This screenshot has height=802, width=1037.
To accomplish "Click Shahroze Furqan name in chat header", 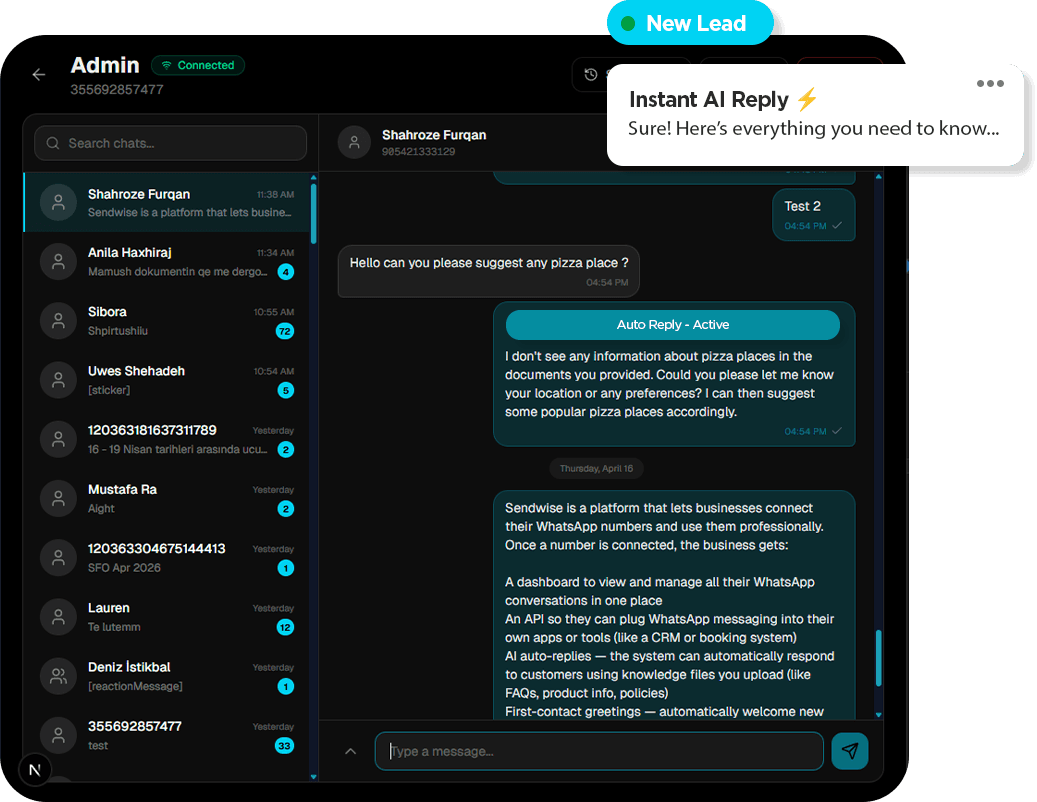I will click(434, 135).
